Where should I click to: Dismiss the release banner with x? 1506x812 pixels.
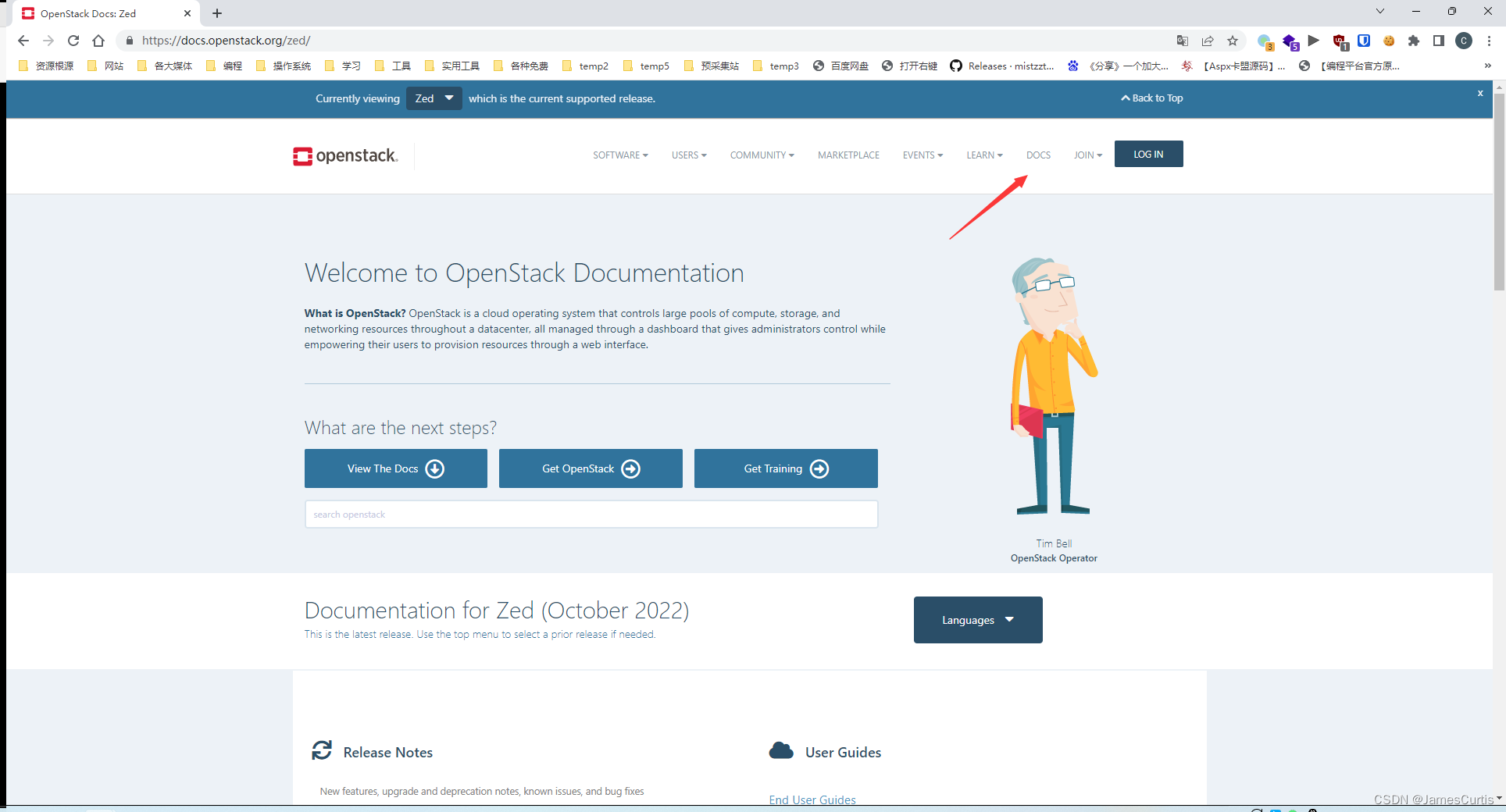pos(1479,93)
